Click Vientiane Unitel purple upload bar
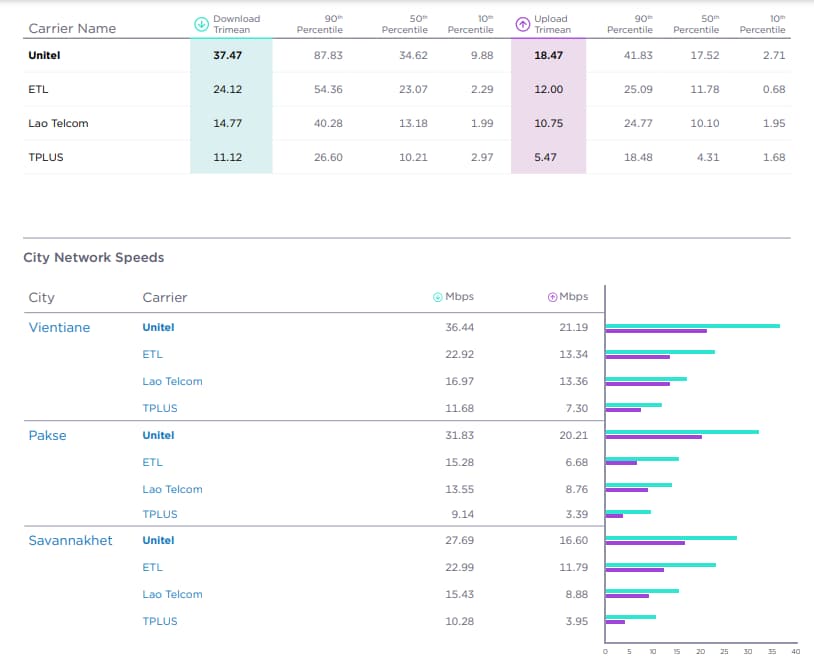Screen dimensions: 814x666 656,331
